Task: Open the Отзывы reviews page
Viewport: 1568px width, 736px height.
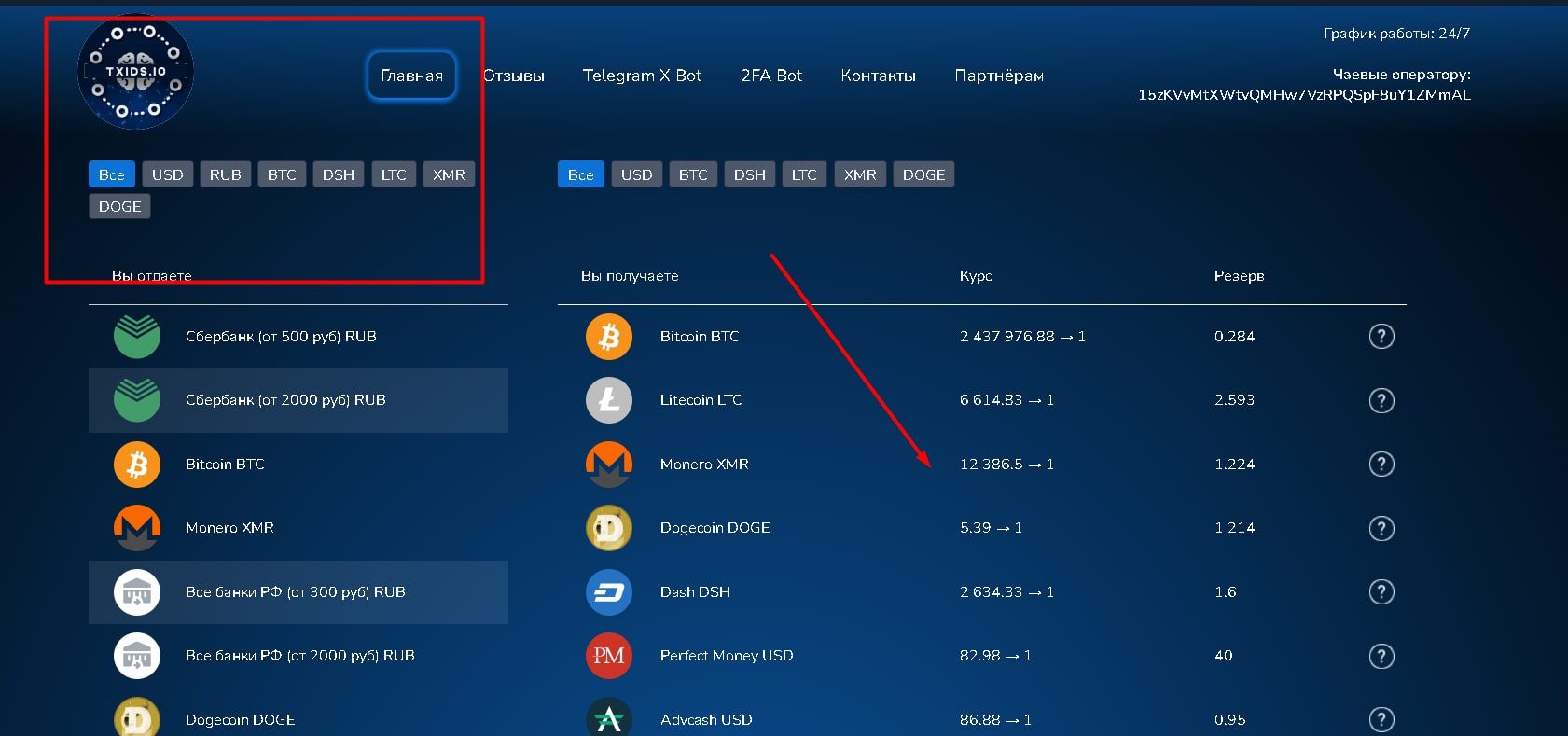Action: (x=514, y=76)
